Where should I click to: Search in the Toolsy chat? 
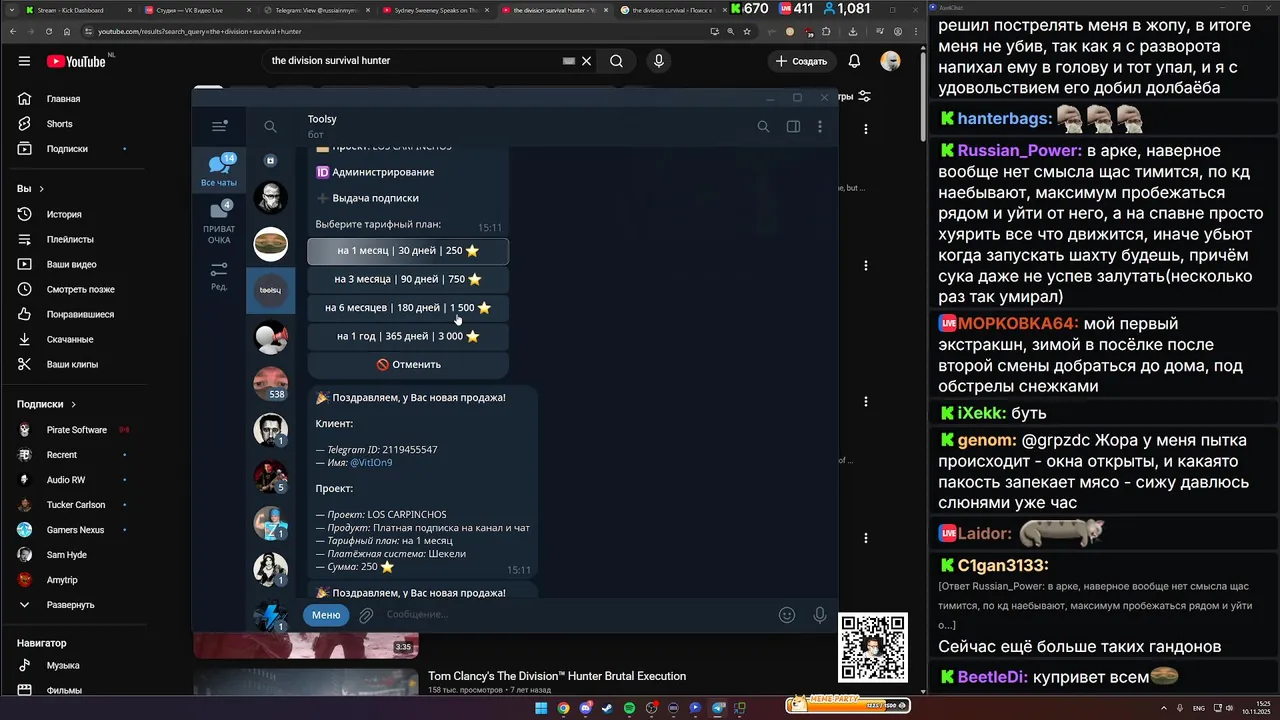pyautogui.click(x=763, y=126)
